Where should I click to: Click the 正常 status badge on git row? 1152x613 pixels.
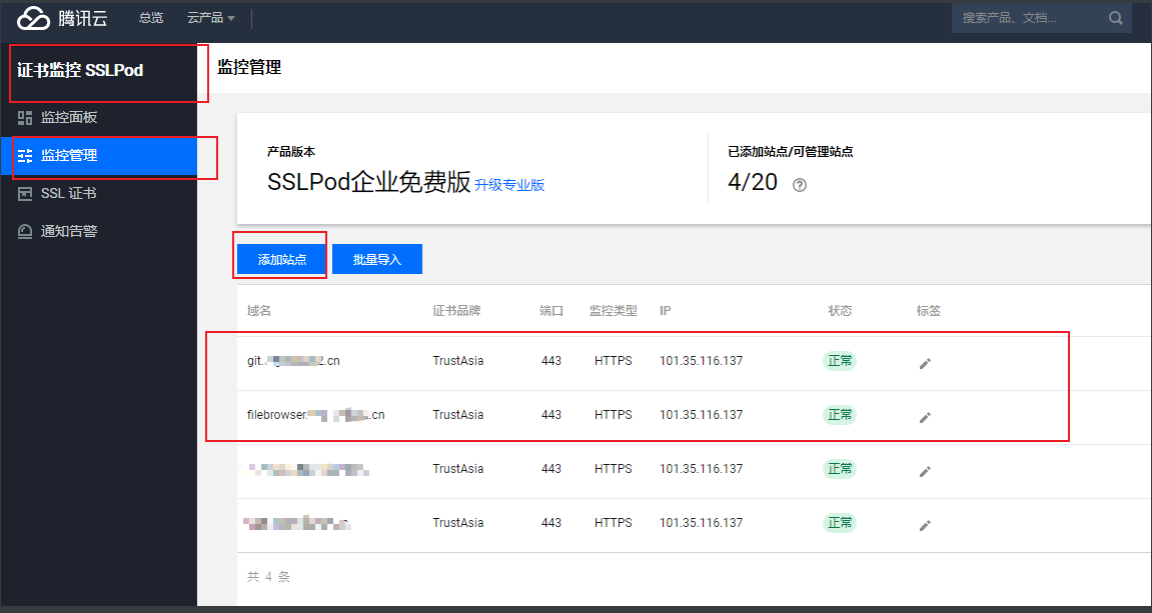(x=839, y=361)
